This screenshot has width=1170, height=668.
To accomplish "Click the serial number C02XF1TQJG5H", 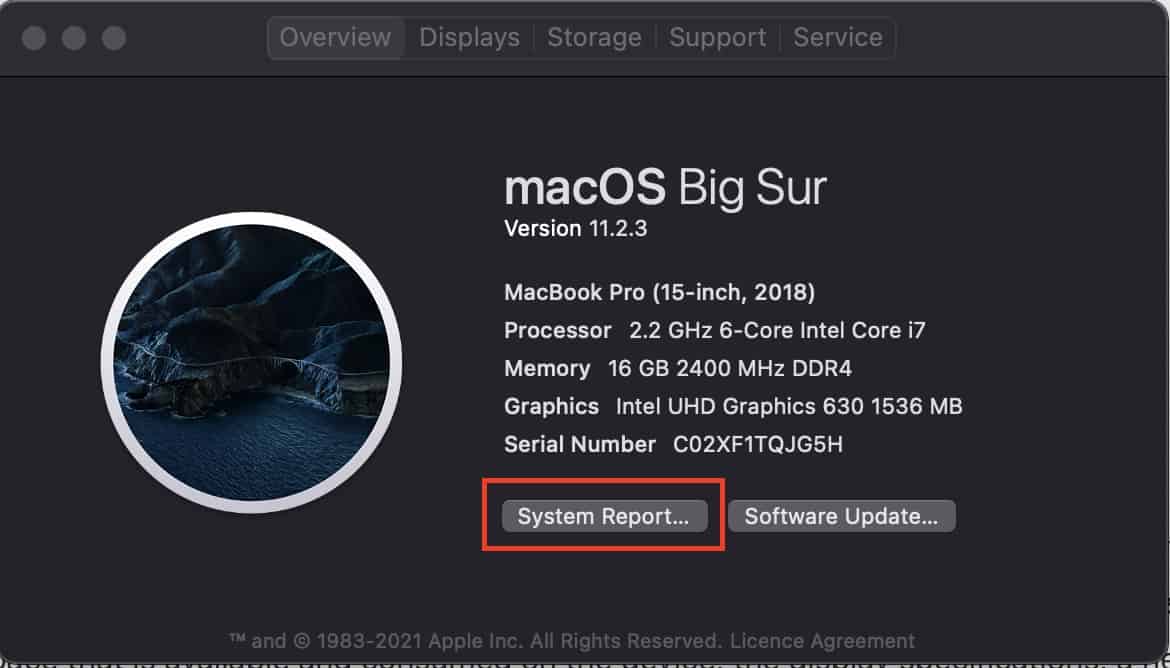I will tap(757, 445).
